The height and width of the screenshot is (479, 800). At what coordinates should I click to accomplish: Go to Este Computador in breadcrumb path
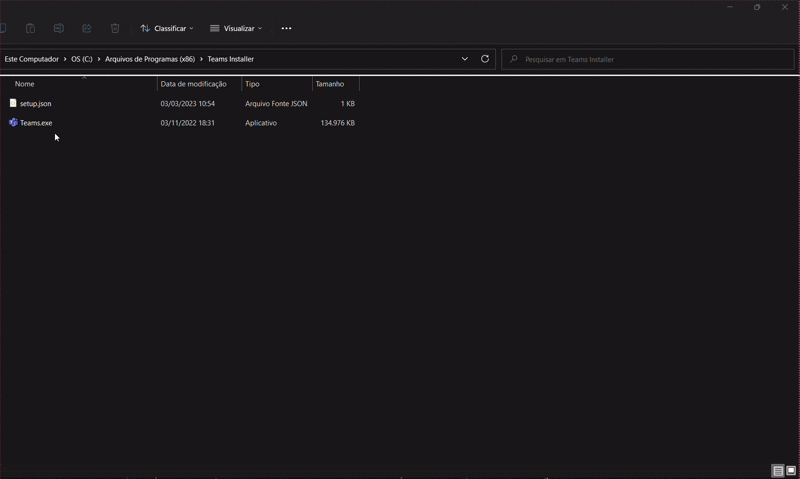[32, 59]
